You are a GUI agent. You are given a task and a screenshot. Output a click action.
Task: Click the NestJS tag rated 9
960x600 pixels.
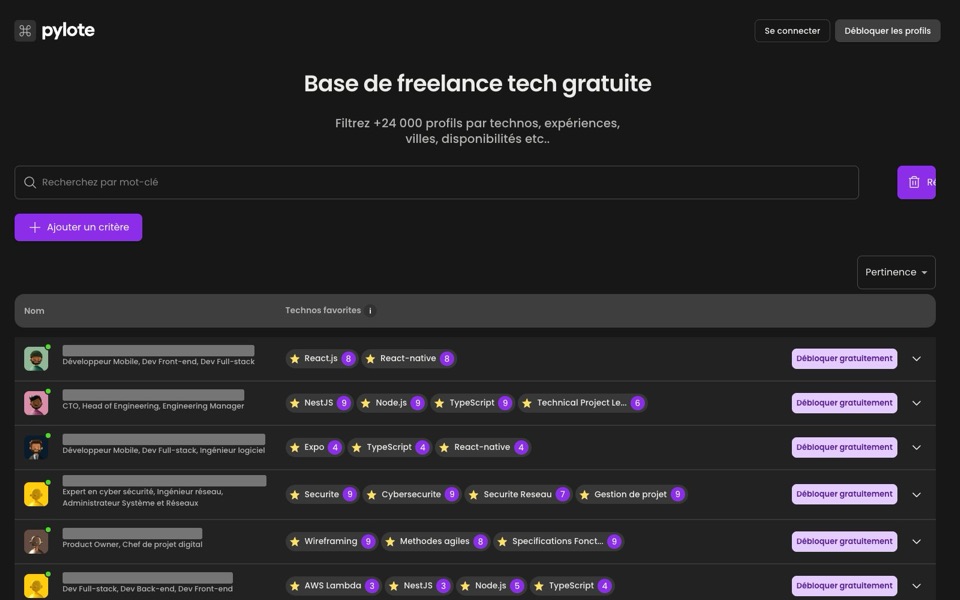tap(319, 403)
